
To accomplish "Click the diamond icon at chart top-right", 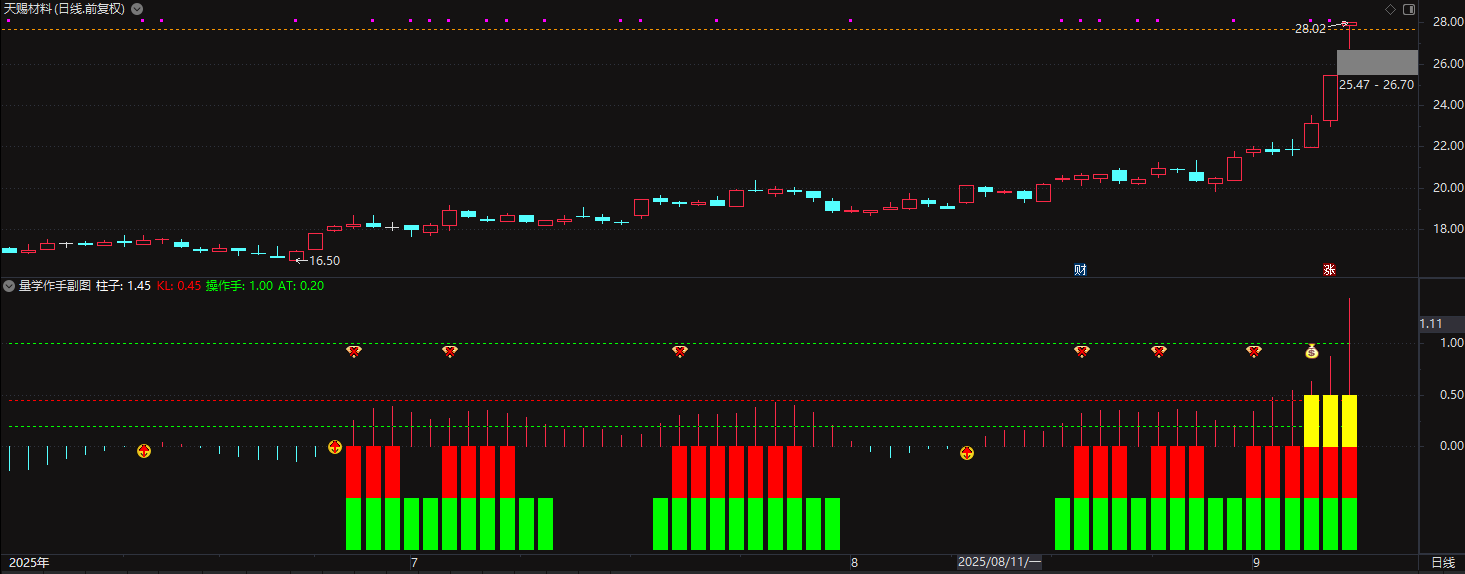I will pos(1390,9).
